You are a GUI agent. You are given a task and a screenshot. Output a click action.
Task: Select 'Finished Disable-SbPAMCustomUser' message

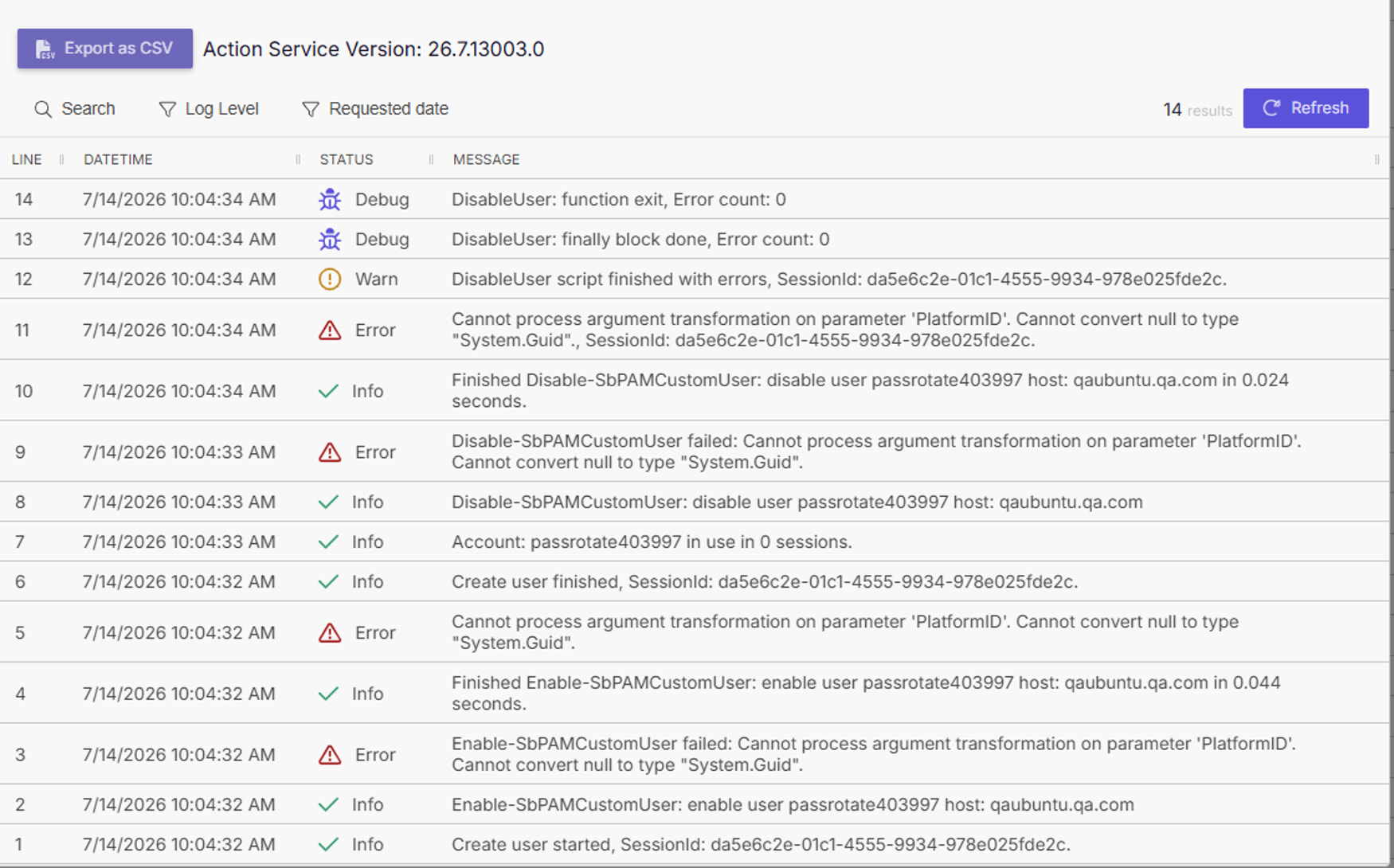[x=870, y=390]
